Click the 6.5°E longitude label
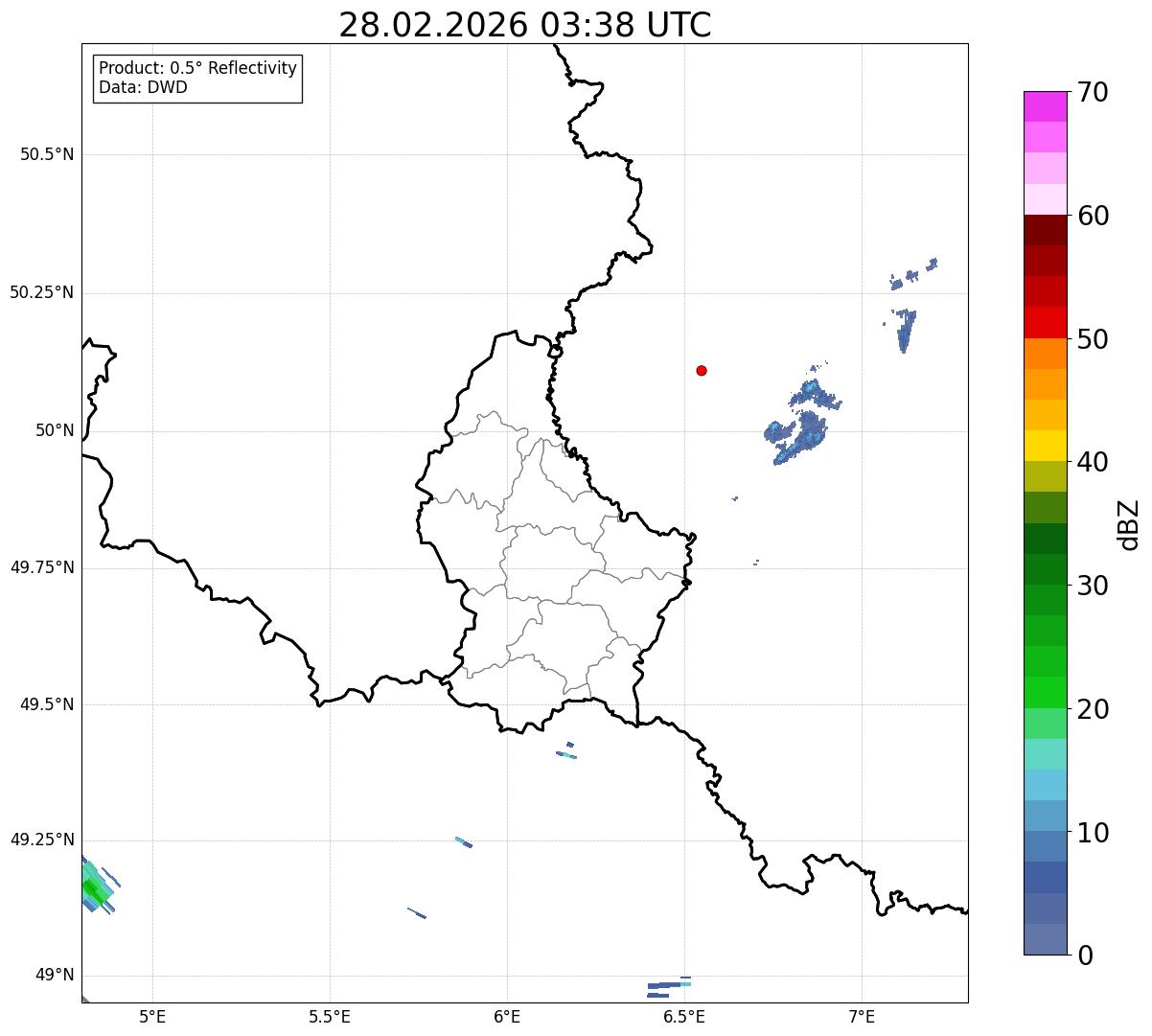Viewport: 1152px width, 1036px height. coord(684,1016)
